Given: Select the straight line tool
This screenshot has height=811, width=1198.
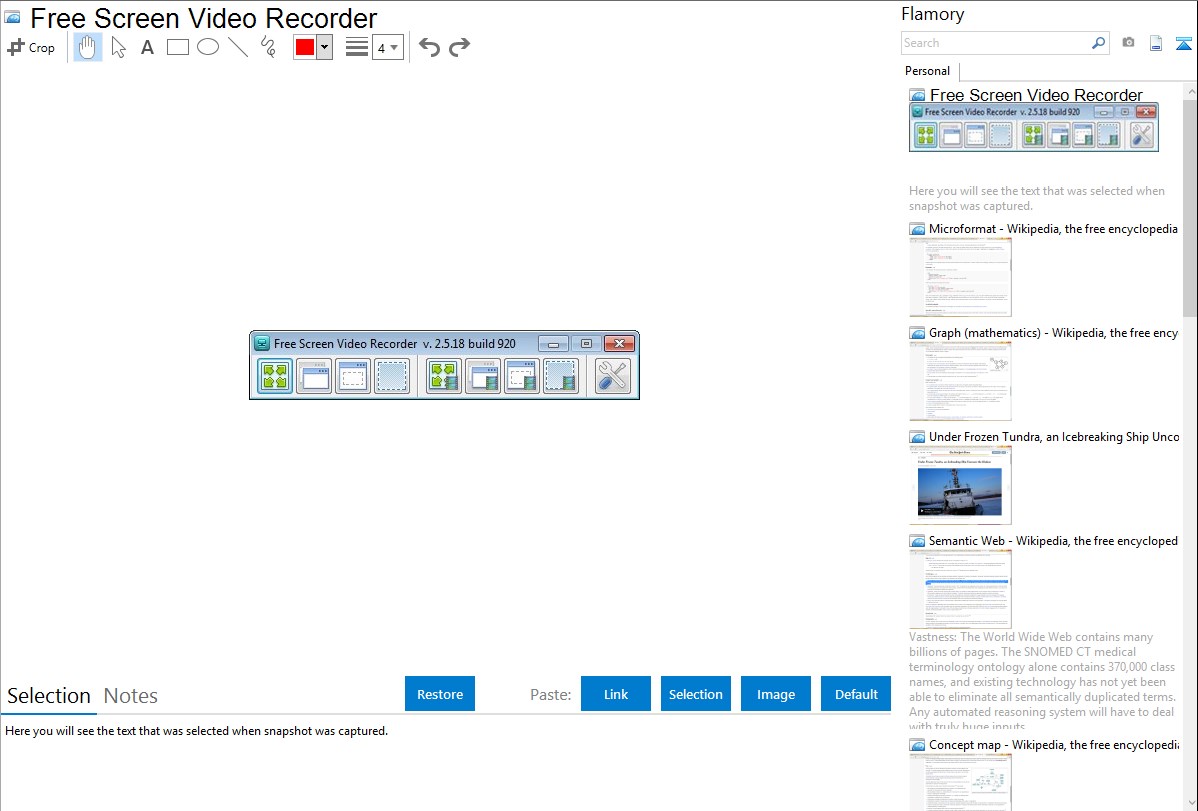Looking at the screenshot, I should 238,47.
